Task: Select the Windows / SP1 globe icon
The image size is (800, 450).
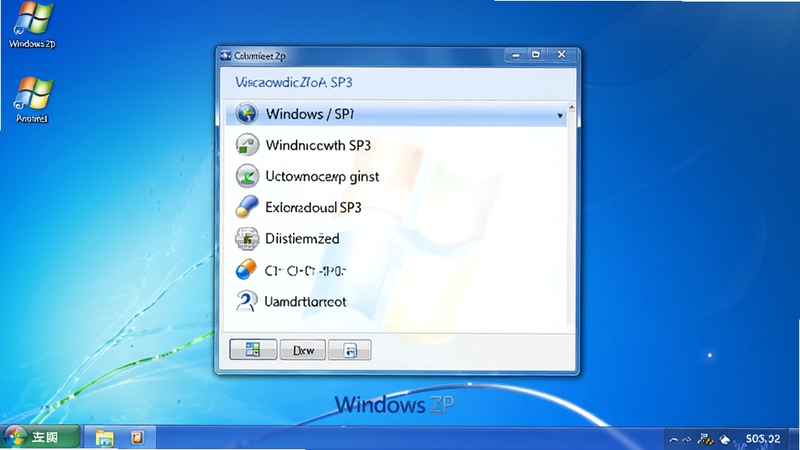Action: 246,113
